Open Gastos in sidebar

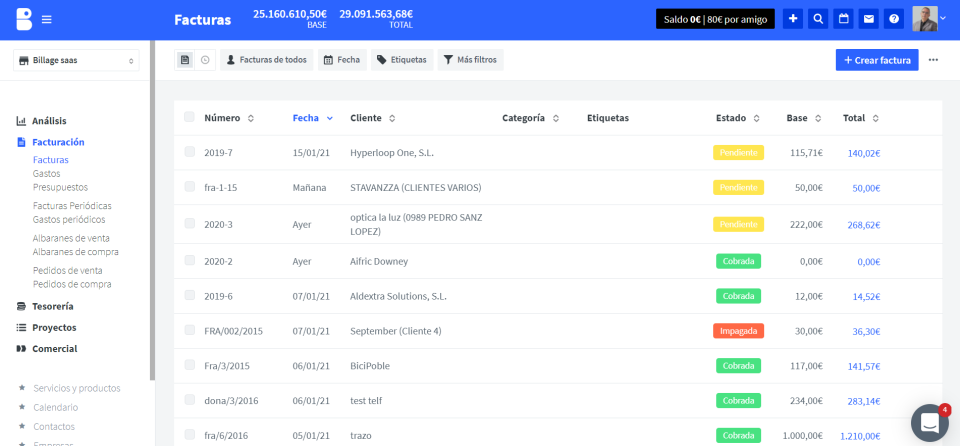(x=47, y=174)
